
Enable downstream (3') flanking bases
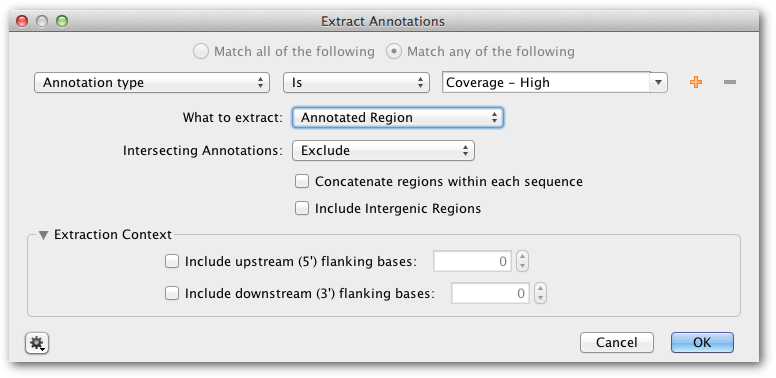tap(172, 293)
